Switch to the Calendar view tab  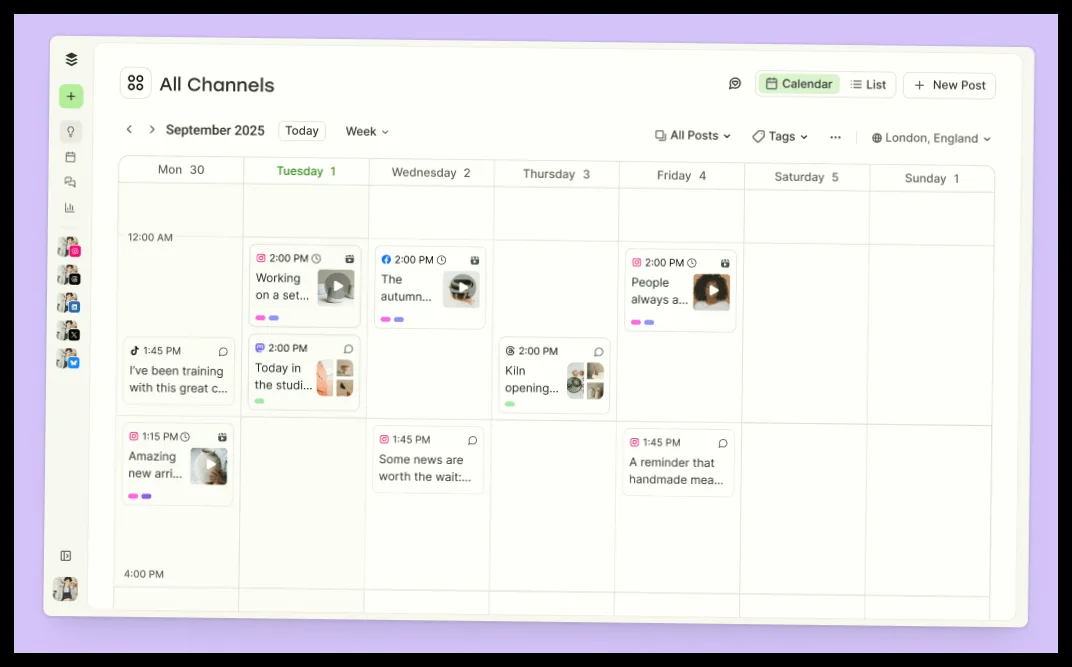point(799,83)
